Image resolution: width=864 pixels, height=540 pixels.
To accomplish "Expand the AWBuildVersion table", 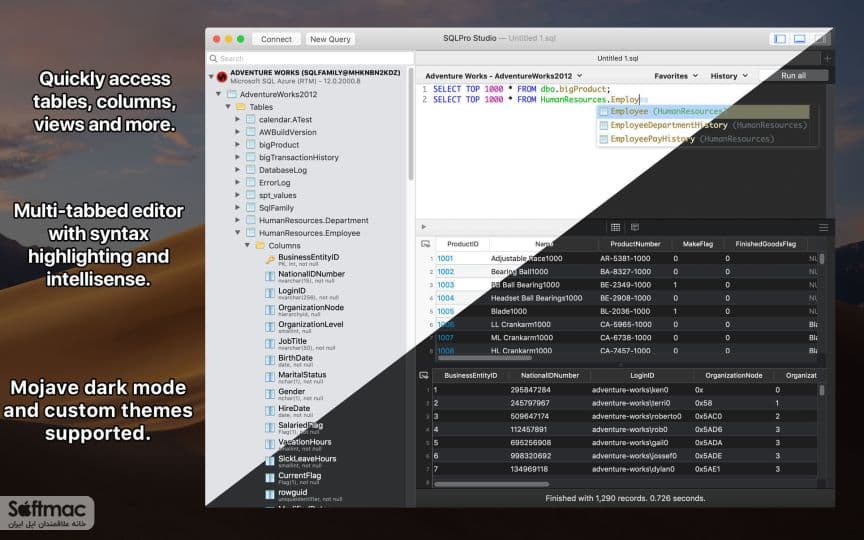I will point(237,132).
